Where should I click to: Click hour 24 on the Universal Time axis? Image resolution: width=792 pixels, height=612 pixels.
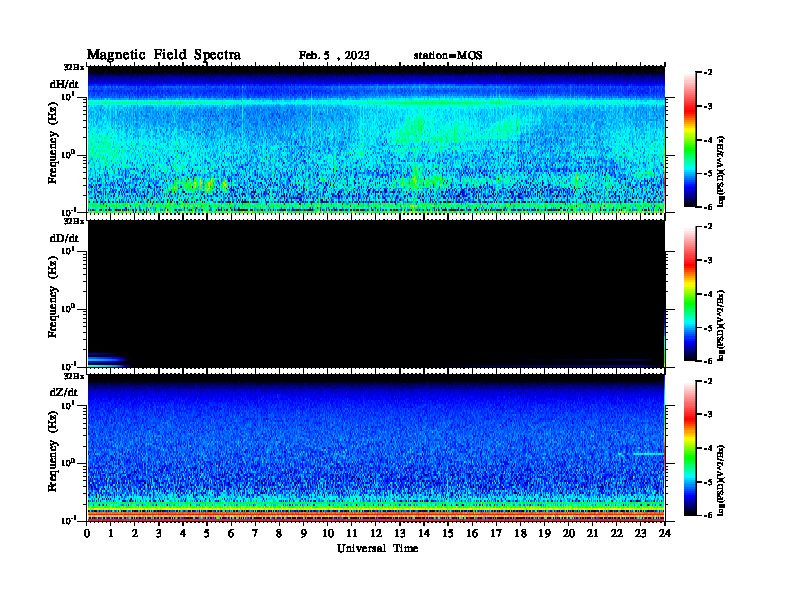click(x=665, y=533)
